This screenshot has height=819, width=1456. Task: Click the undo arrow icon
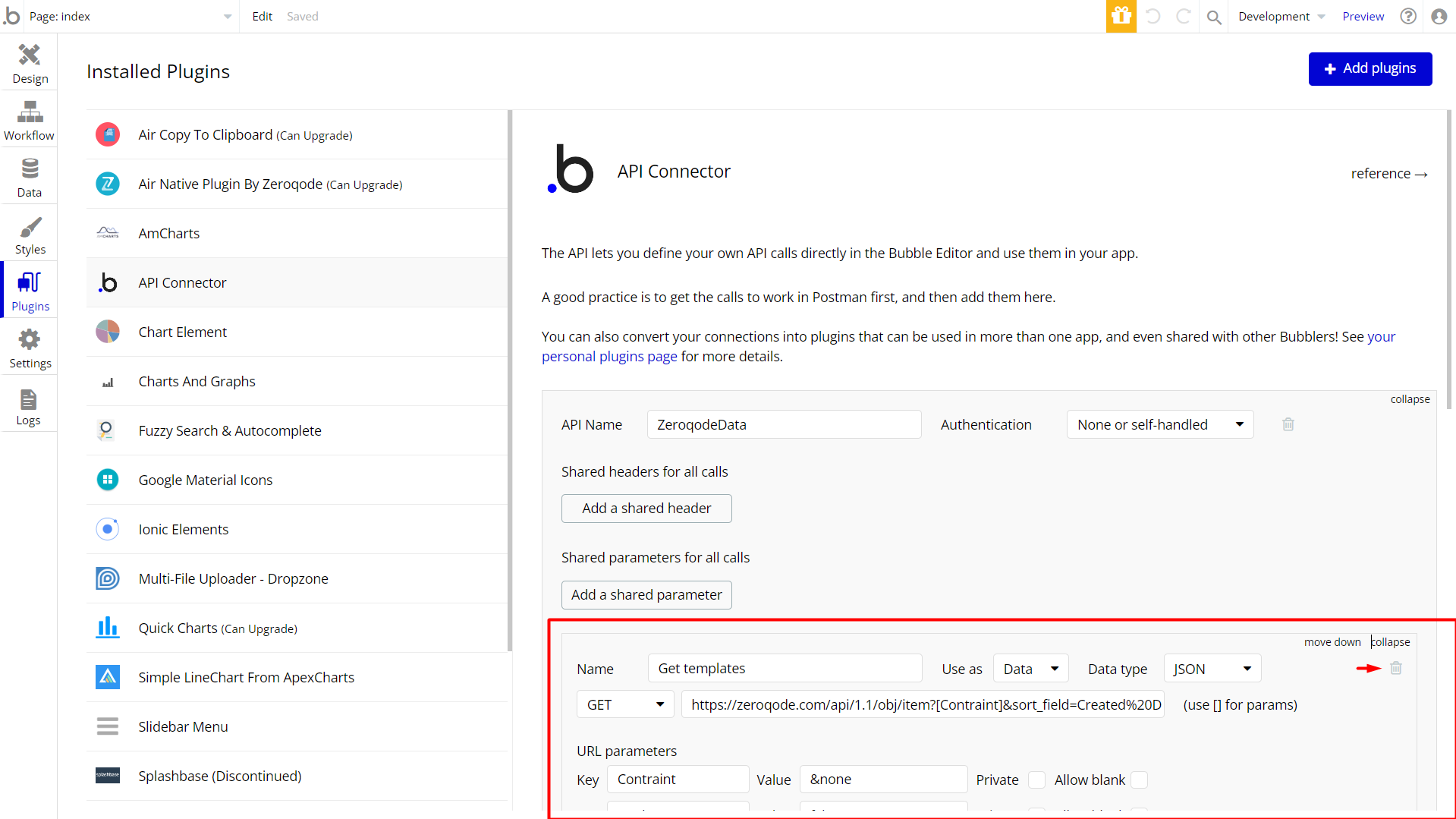pos(1153,16)
